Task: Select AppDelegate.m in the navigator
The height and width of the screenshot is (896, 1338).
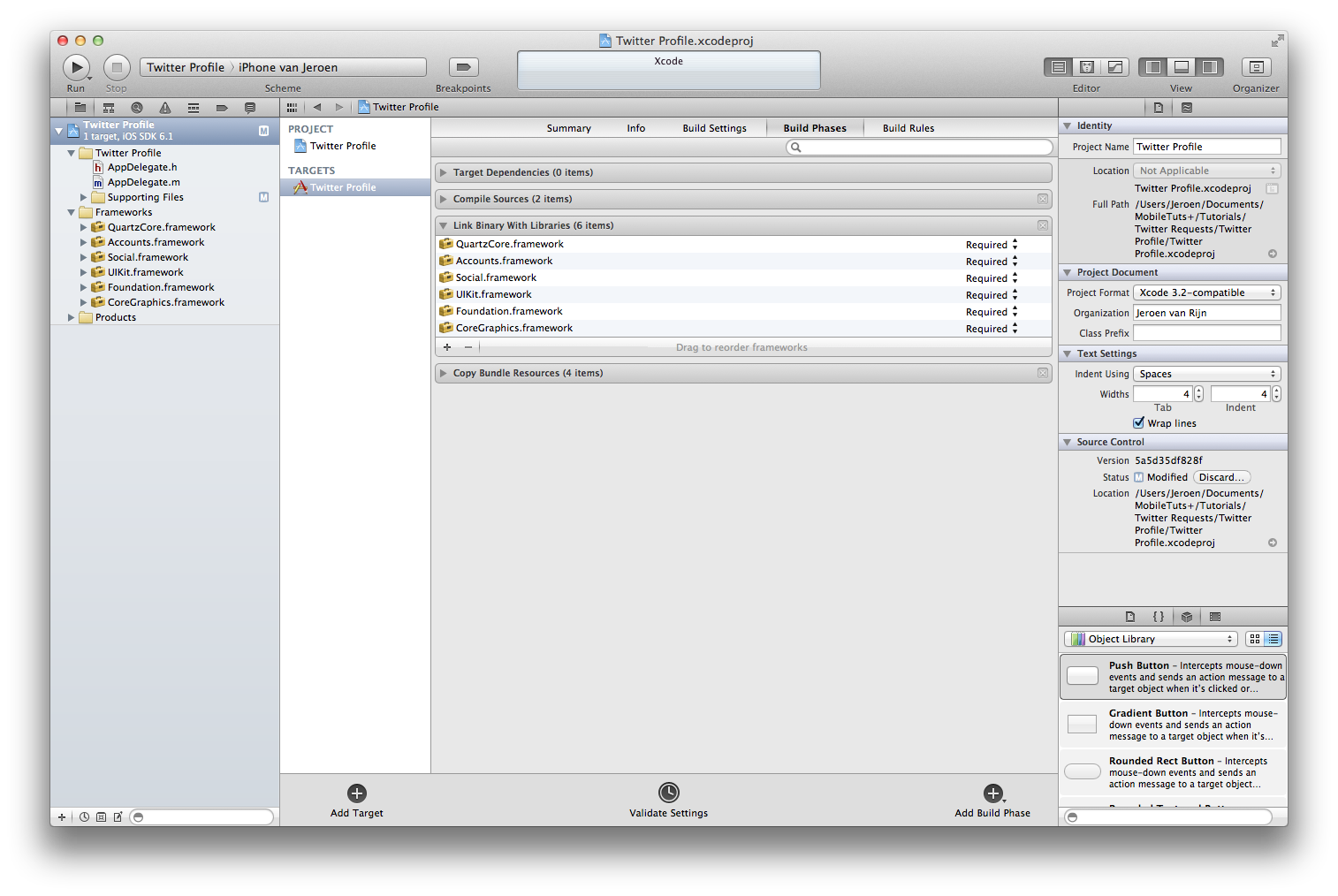Action: [143, 182]
